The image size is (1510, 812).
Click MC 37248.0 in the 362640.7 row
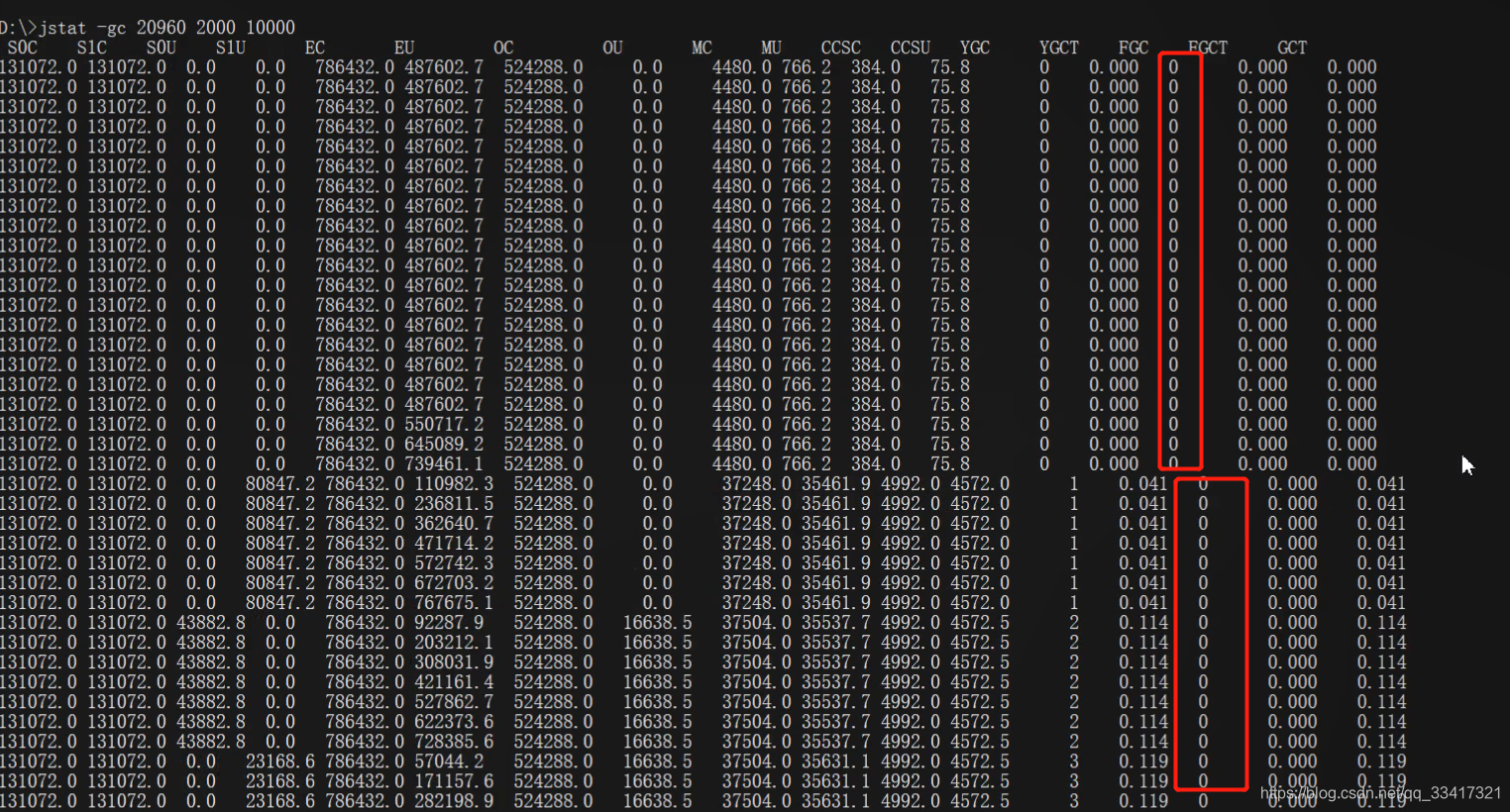click(756, 523)
